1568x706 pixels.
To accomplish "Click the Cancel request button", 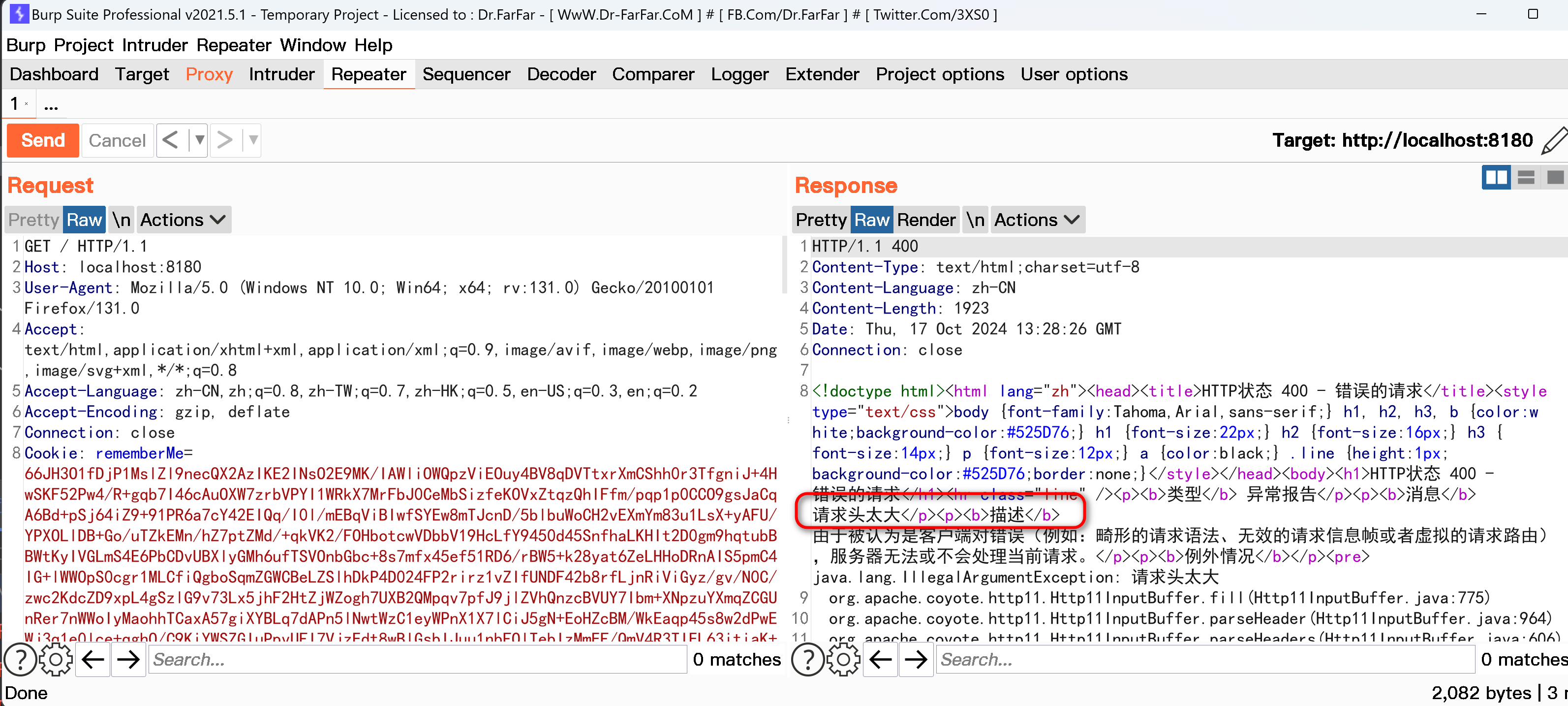I will pos(117,141).
